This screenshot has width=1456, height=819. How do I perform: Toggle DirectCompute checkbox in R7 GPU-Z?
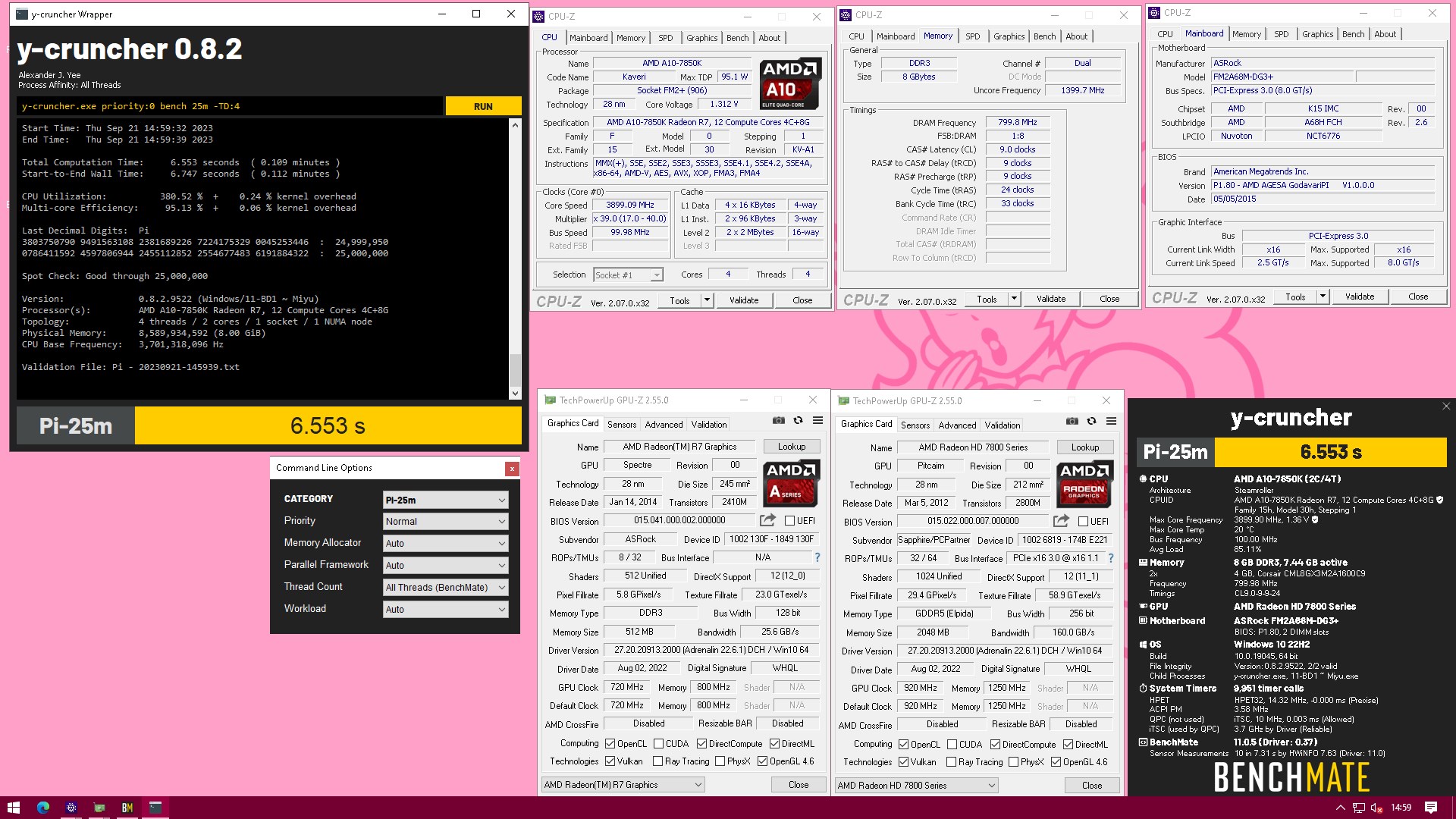point(702,744)
